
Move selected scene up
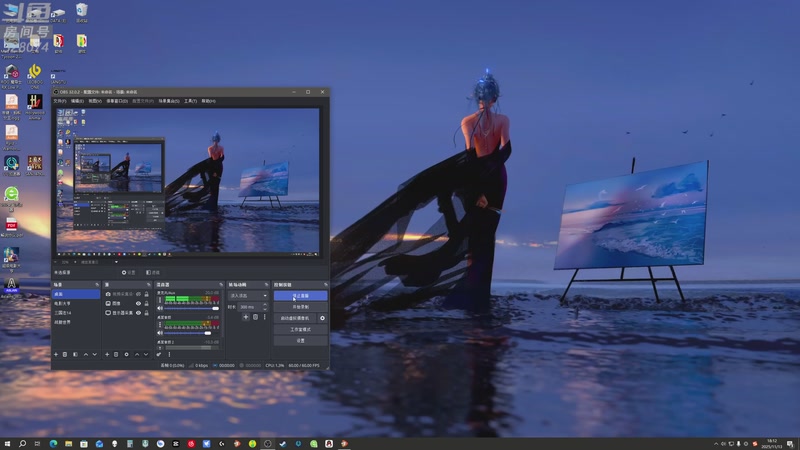[86, 354]
